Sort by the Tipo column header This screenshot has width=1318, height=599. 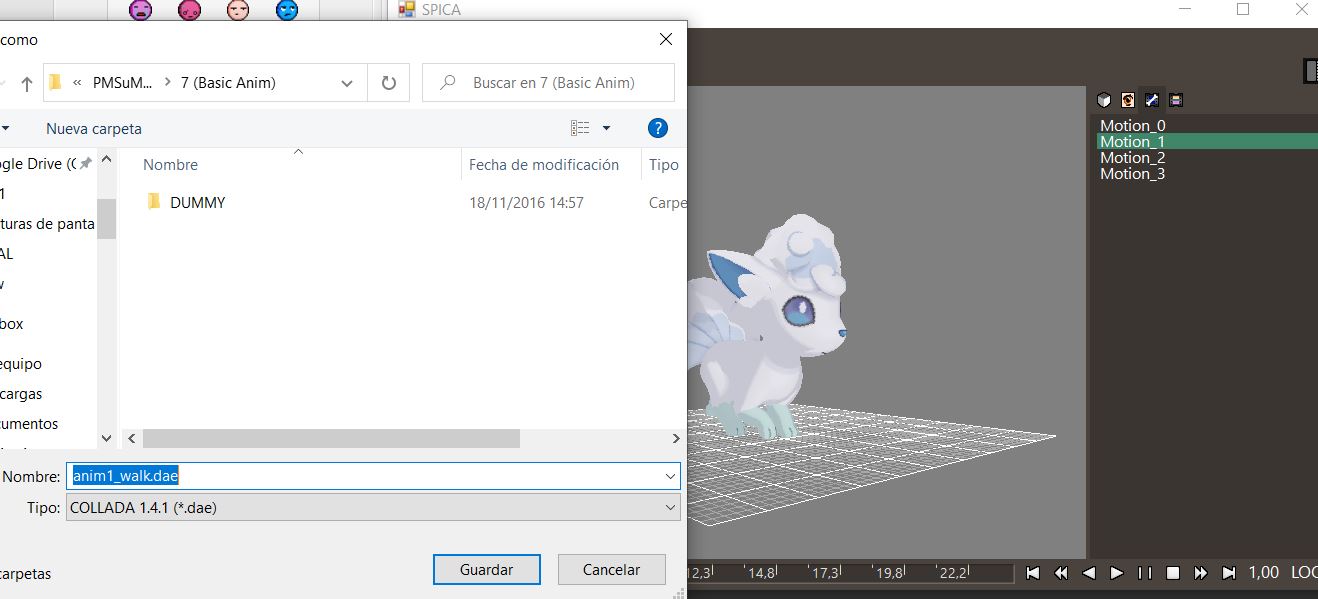[x=664, y=165]
